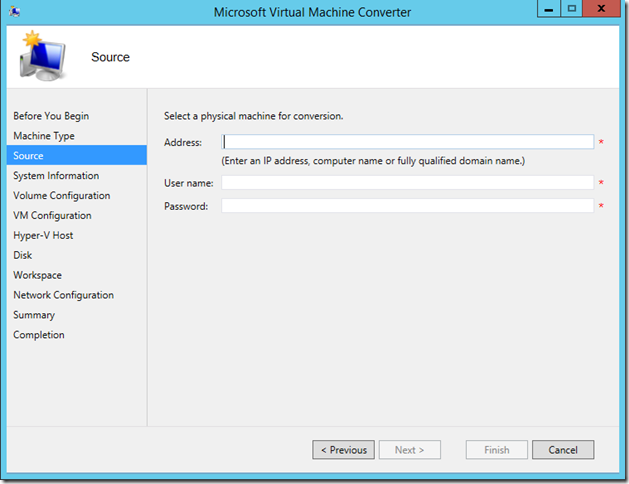Open the Workspace step
This screenshot has height=484, width=629.
point(37,275)
